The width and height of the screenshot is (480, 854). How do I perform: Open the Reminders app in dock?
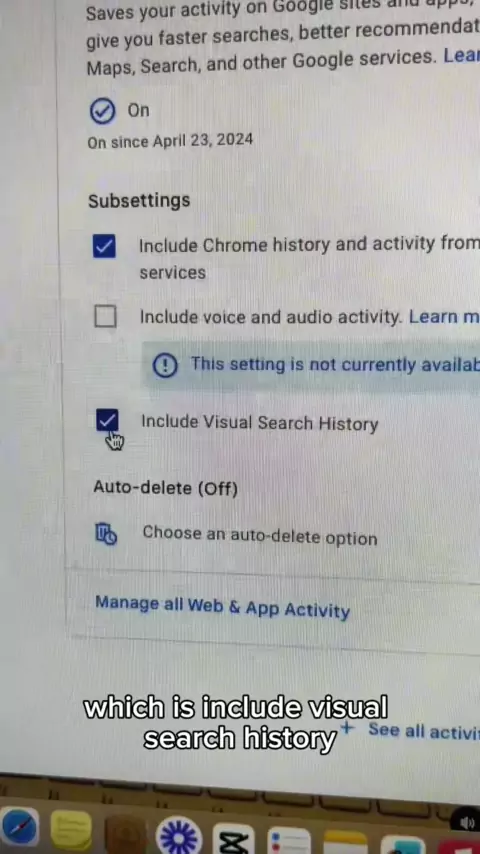[x=289, y=841]
